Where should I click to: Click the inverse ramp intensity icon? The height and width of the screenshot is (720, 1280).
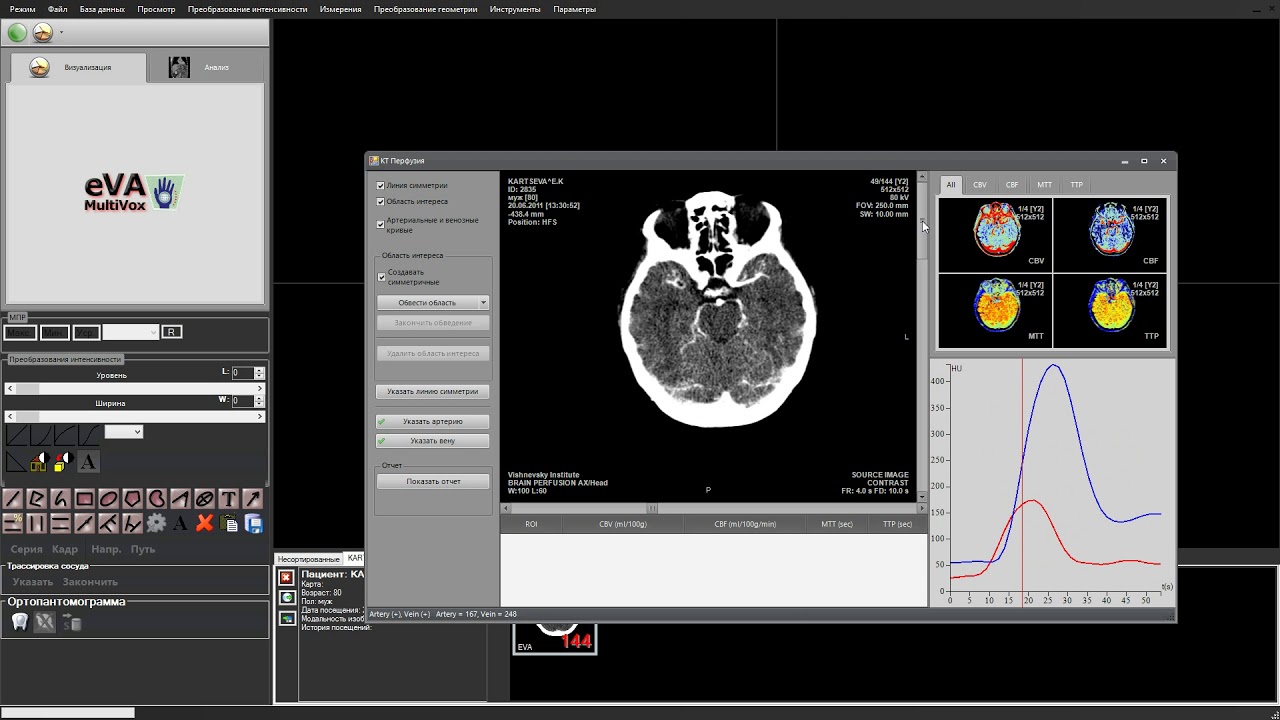(16, 462)
